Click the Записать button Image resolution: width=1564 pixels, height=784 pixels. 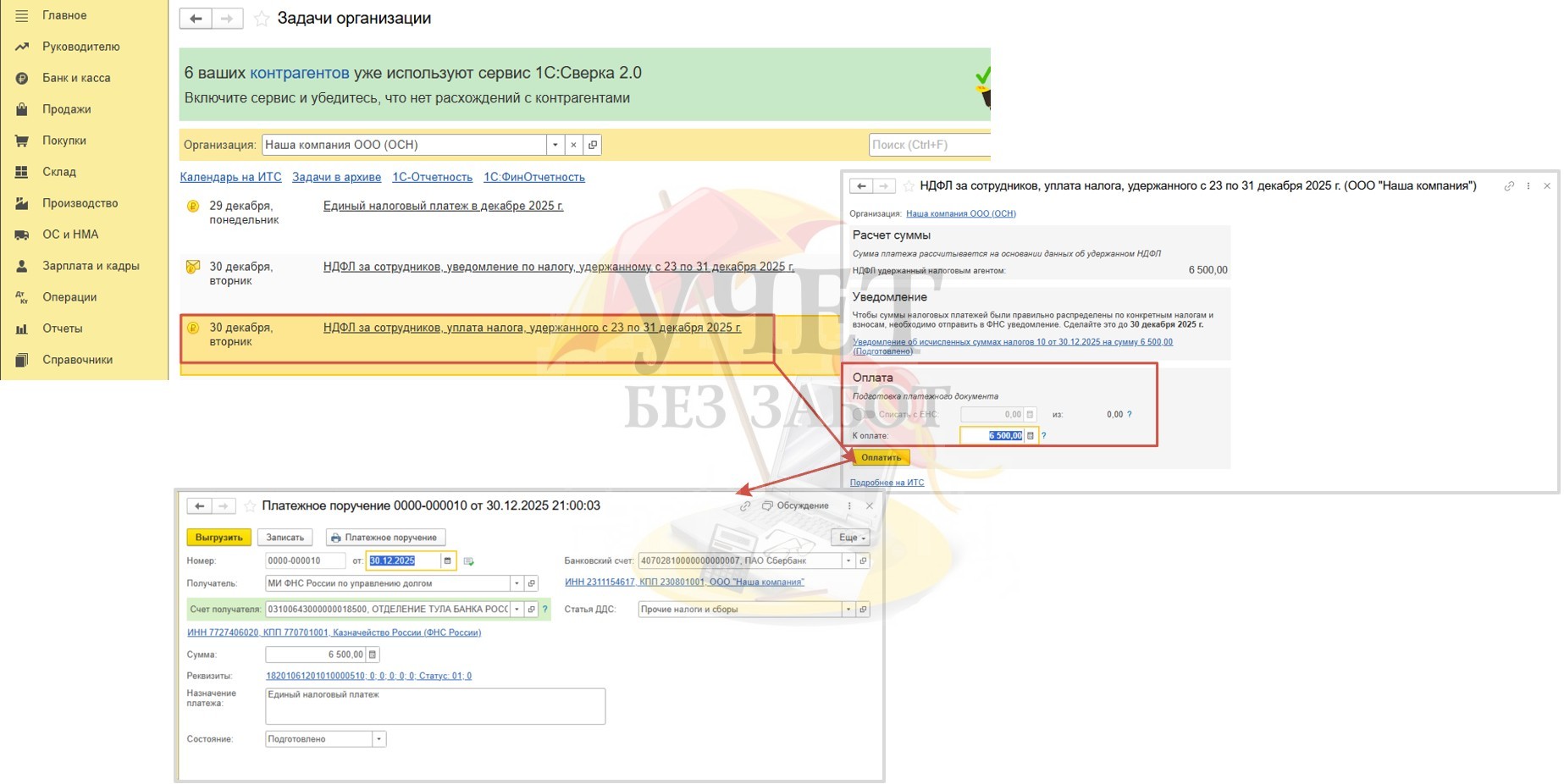pos(285,538)
